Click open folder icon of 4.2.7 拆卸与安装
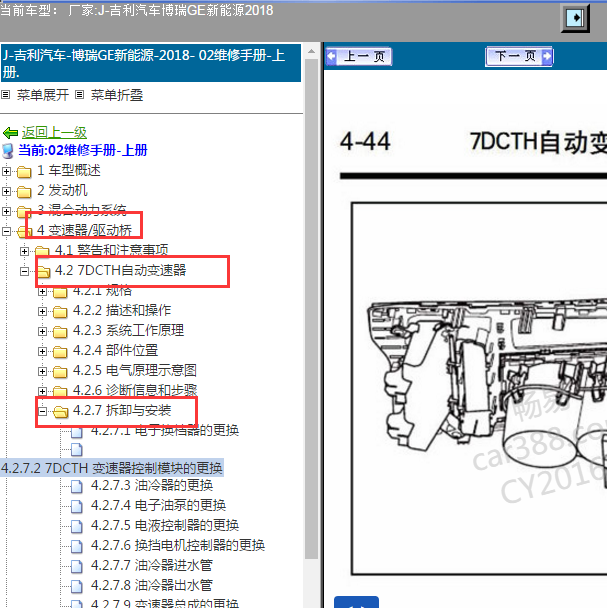This screenshot has width=607, height=608. point(60,411)
